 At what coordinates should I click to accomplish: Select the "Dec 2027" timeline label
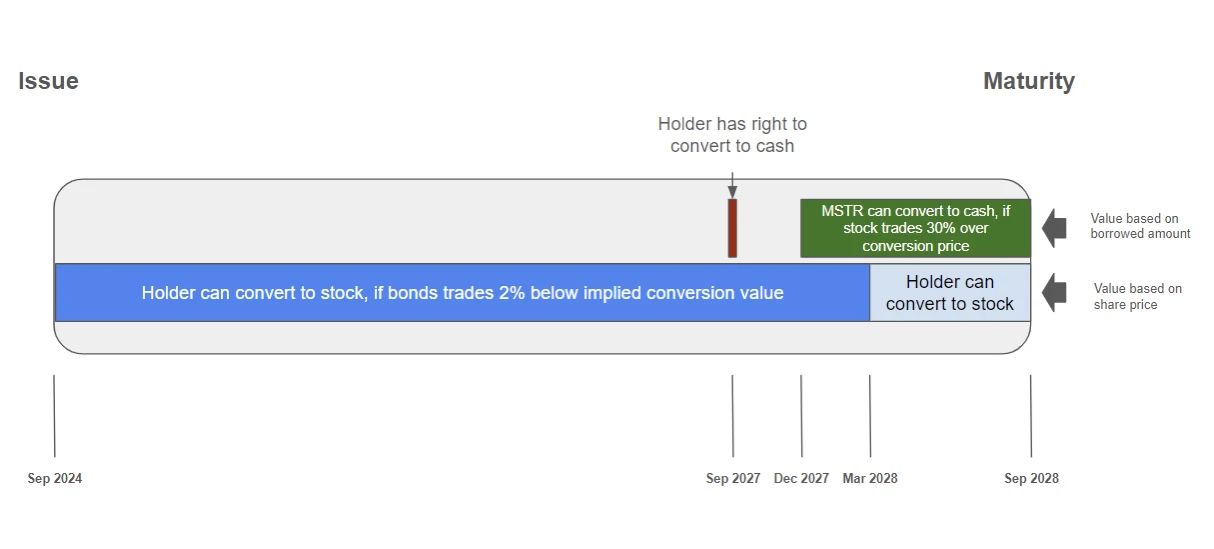pyautogui.click(x=801, y=478)
